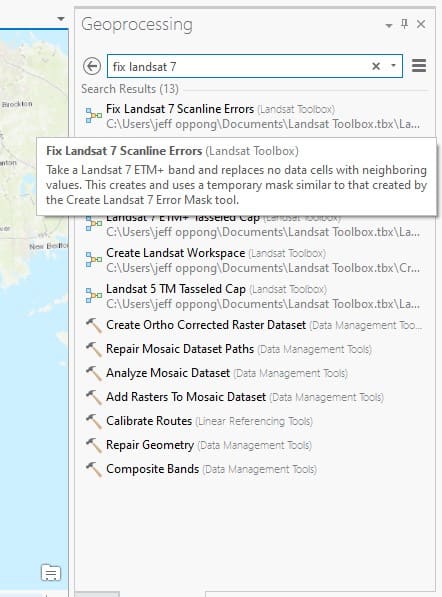Click in the fix landsat 7 search field
This screenshot has height=597, width=442.
(238, 67)
